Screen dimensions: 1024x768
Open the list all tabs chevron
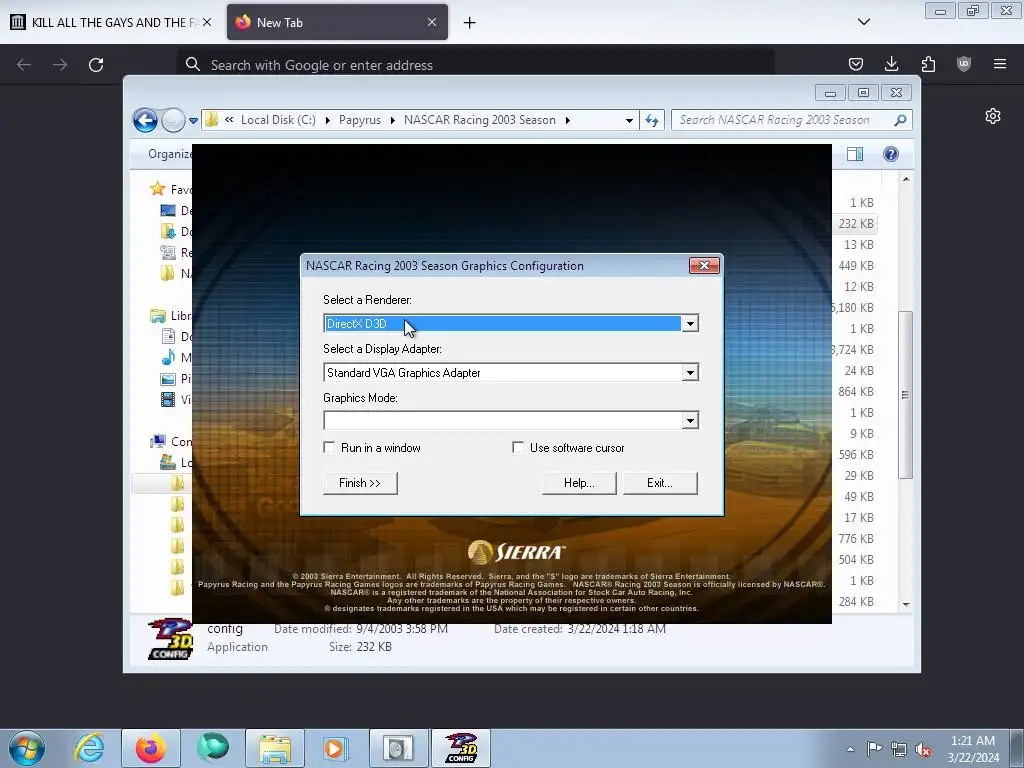(863, 22)
